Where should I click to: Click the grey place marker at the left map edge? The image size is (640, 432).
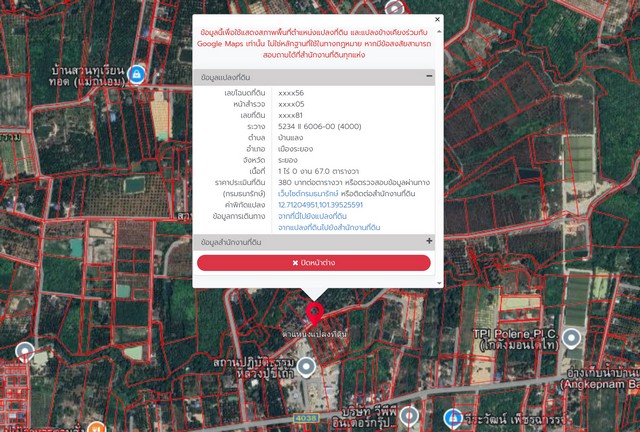pyautogui.click(x=26, y=352)
